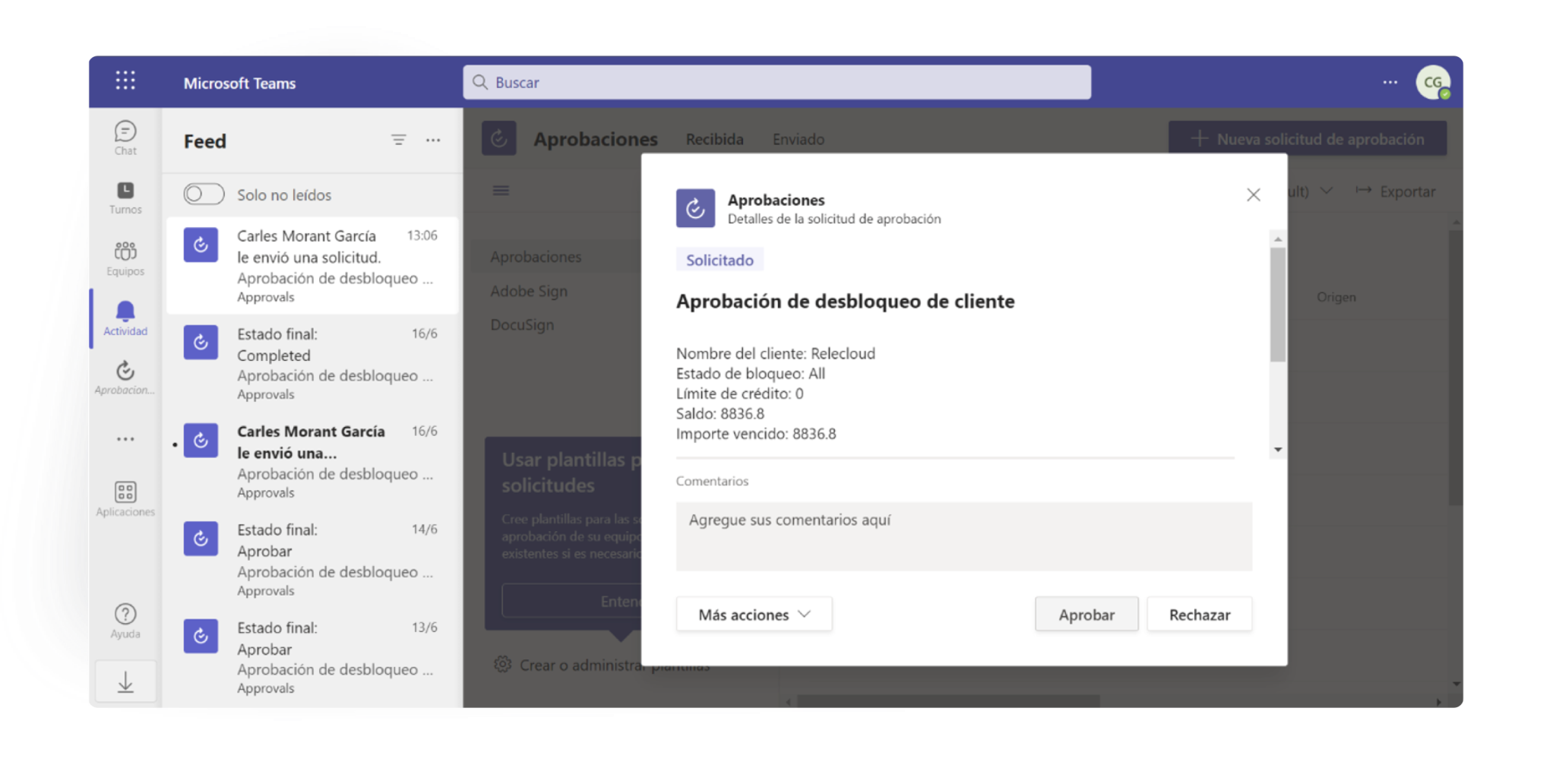Click the Aprobar button

point(1086,615)
